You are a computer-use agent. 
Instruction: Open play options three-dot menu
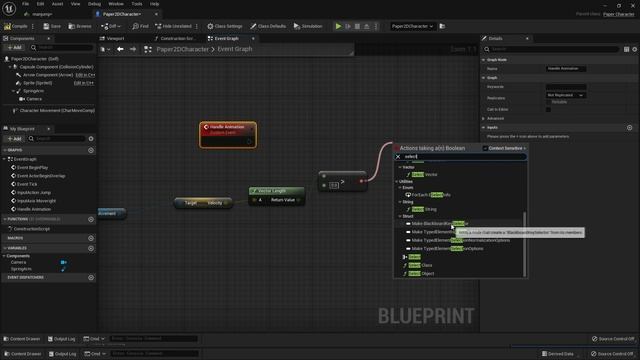376,26
